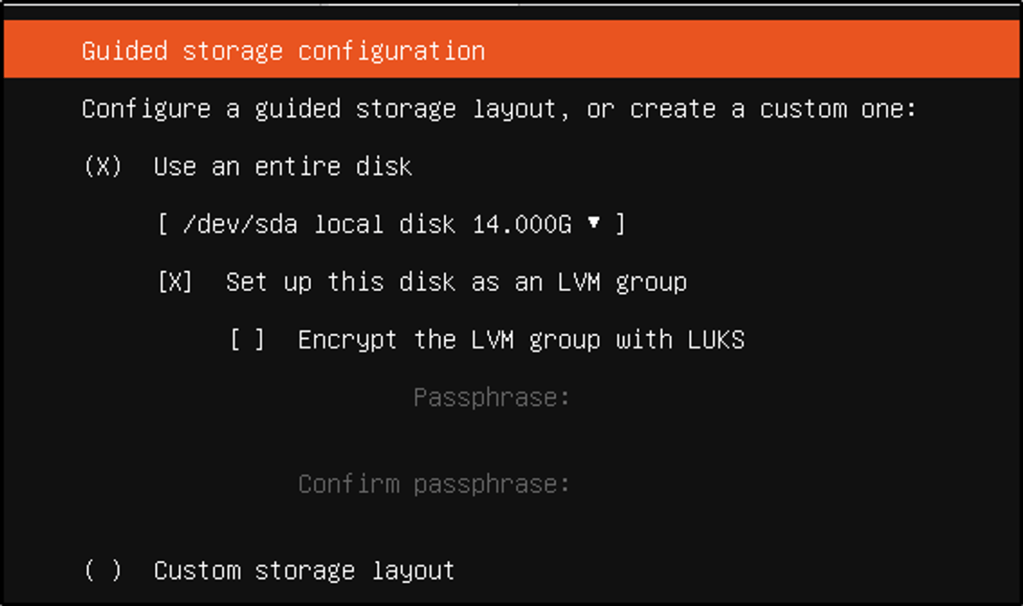Viewport: 1023px width, 606px height.
Task: Choose the "Custom storage layout" radio button
Action: (x=103, y=571)
